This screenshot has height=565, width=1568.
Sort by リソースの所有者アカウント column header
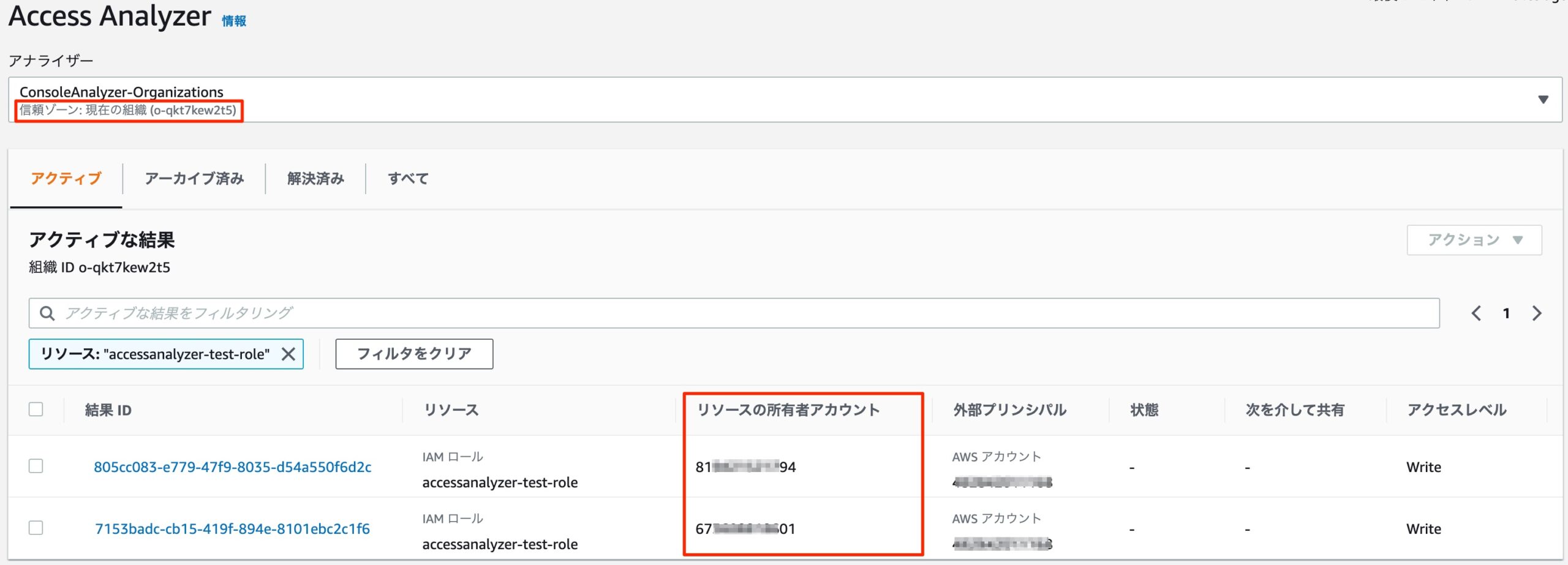click(x=788, y=410)
